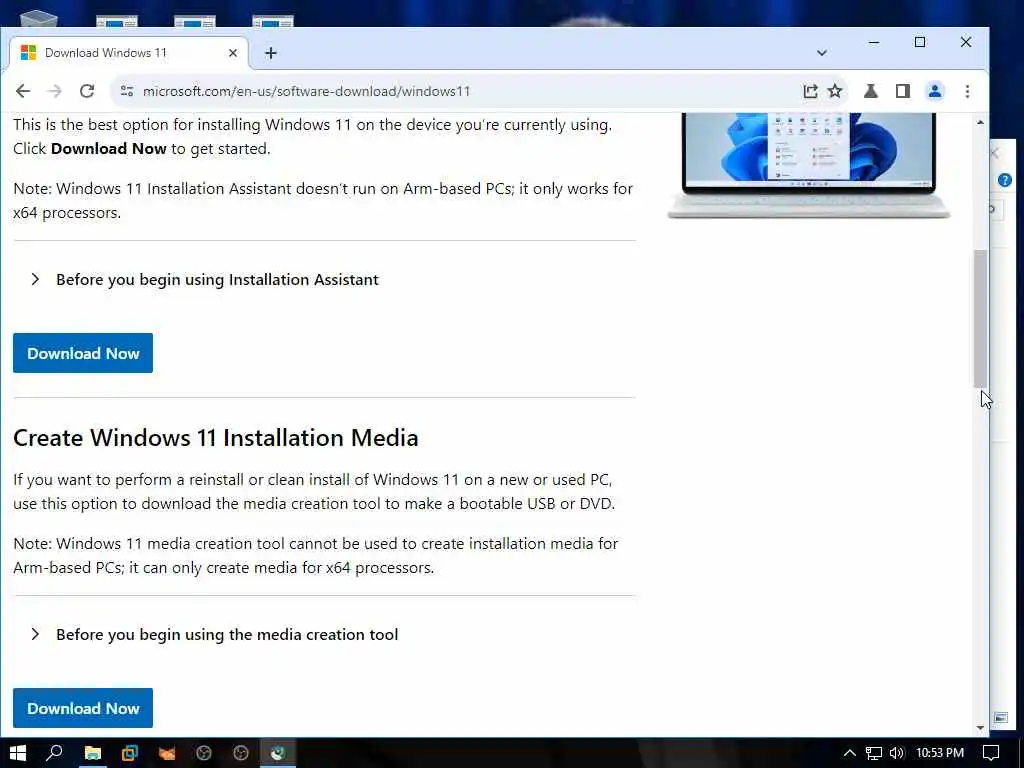
Task: Reload the Download Windows 11 page
Action: point(87,91)
